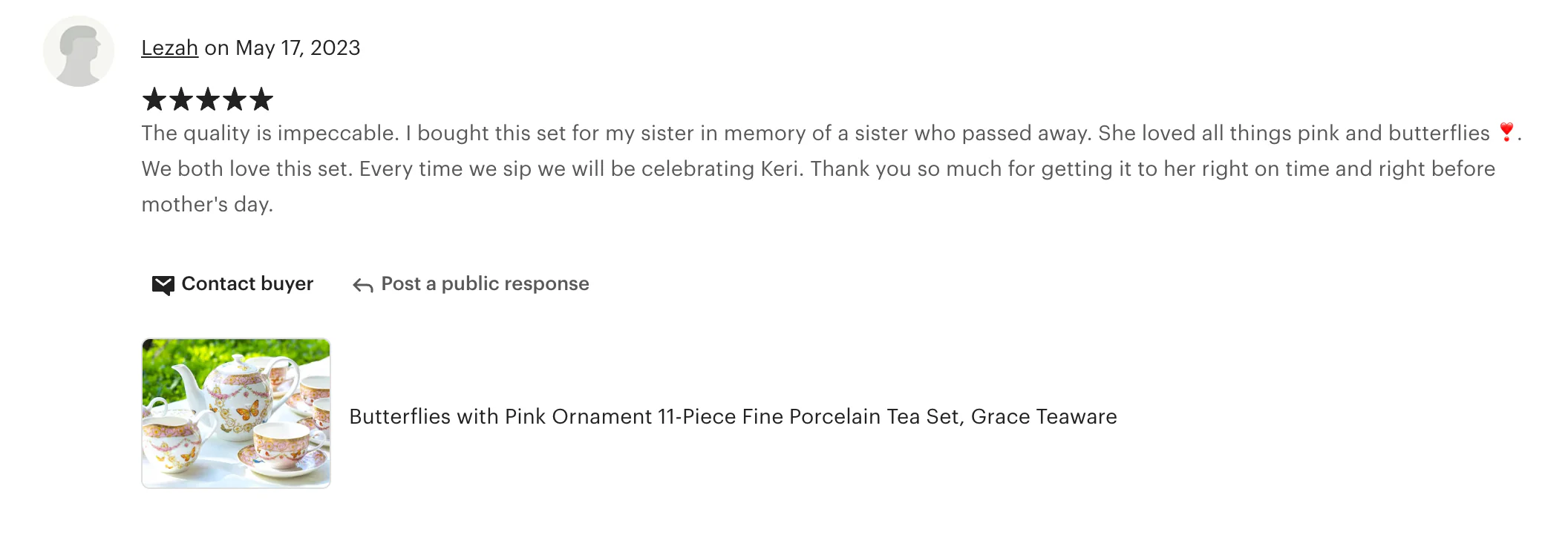Select Post a public response

(485, 284)
